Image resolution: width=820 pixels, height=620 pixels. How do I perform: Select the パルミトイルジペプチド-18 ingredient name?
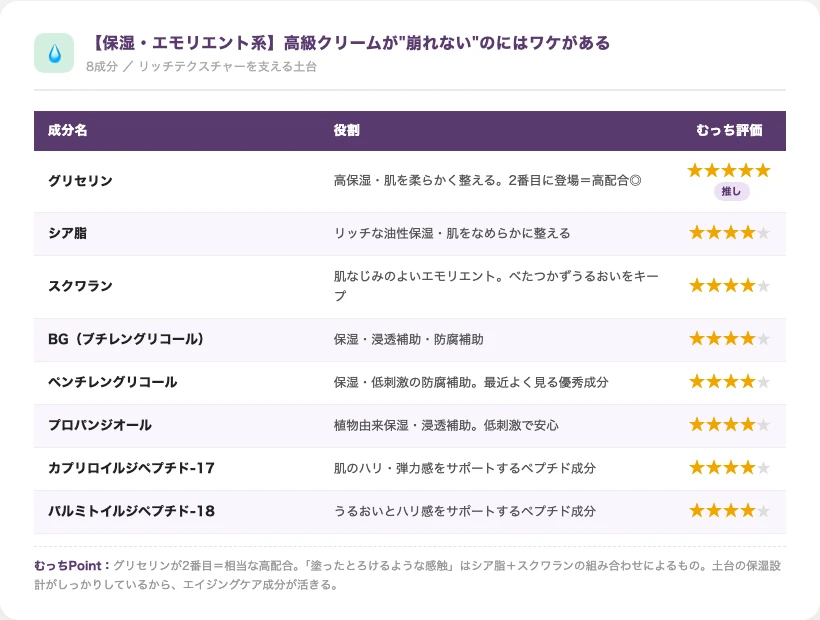coord(131,511)
